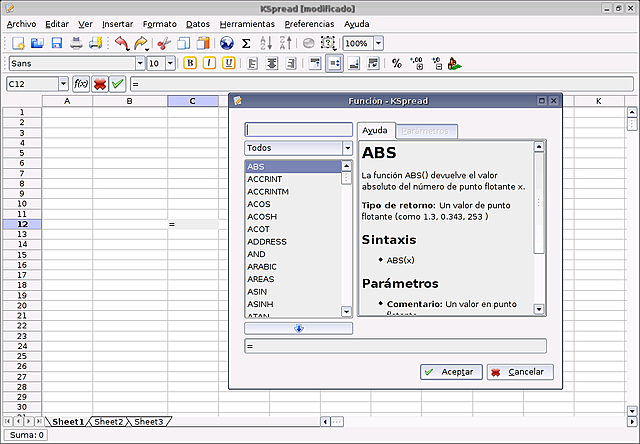Toggle align bottom

point(353,63)
